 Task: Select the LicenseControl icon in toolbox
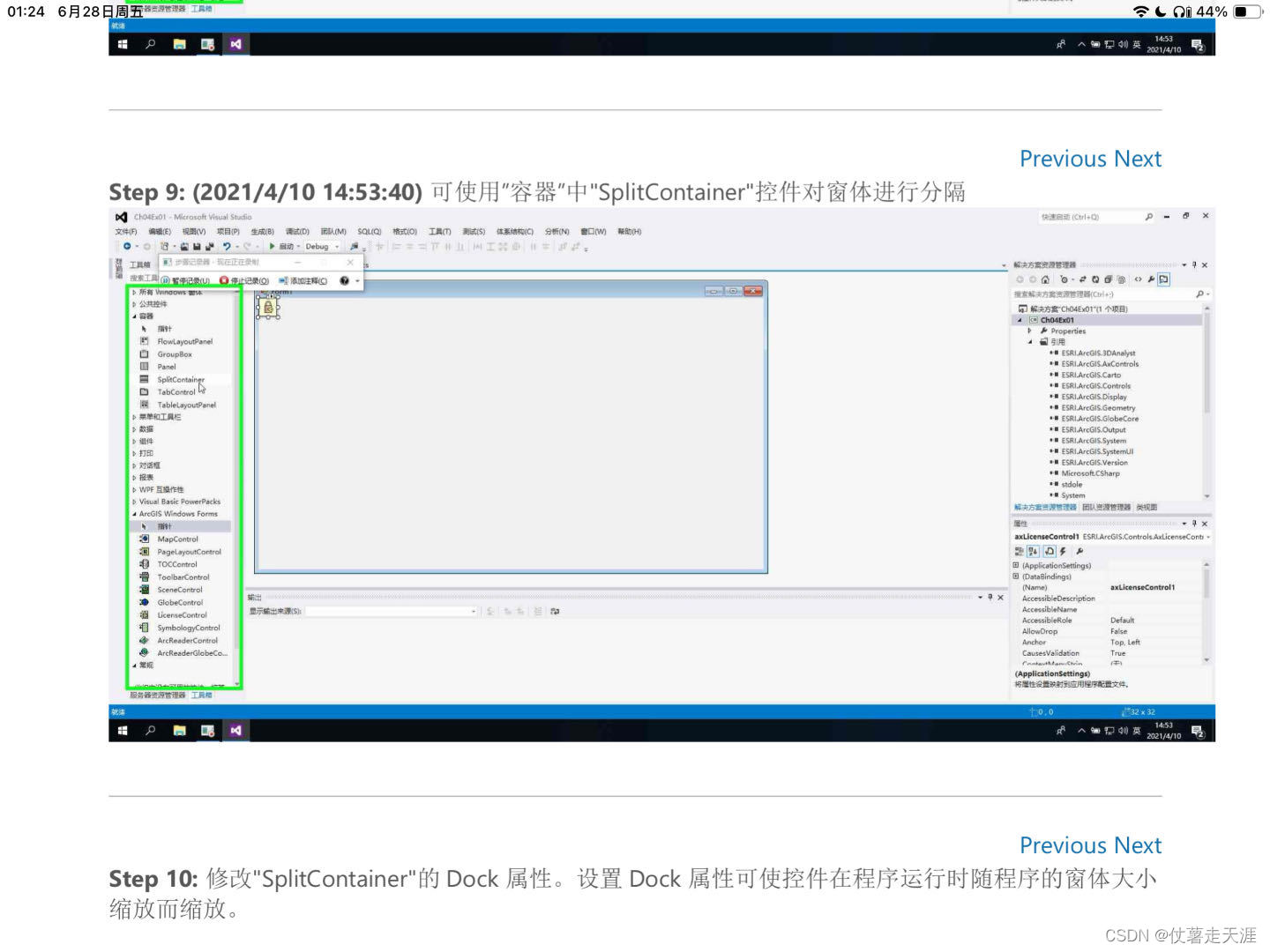coord(144,614)
